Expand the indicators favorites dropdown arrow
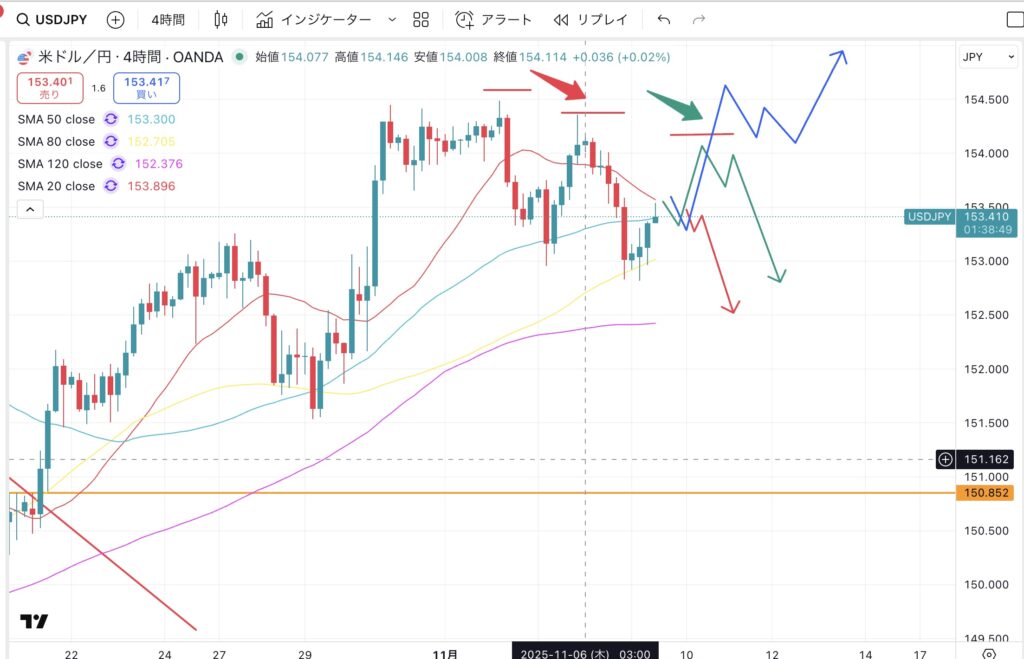This screenshot has width=1024, height=659. (391, 20)
